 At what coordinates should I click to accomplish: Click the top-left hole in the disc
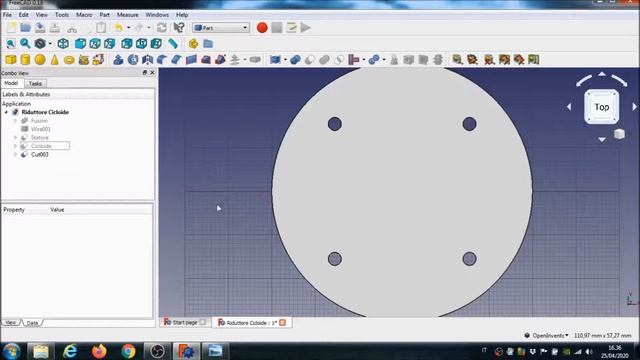335,124
